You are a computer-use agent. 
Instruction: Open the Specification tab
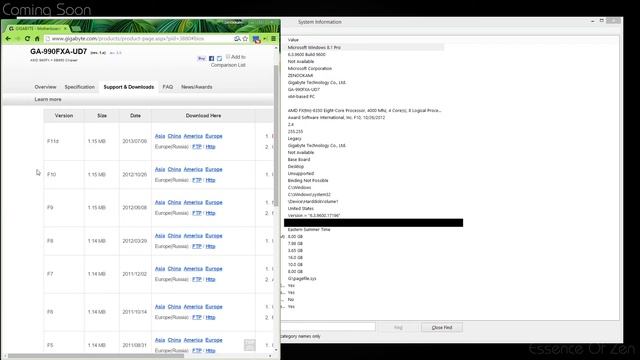coord(80,87)
